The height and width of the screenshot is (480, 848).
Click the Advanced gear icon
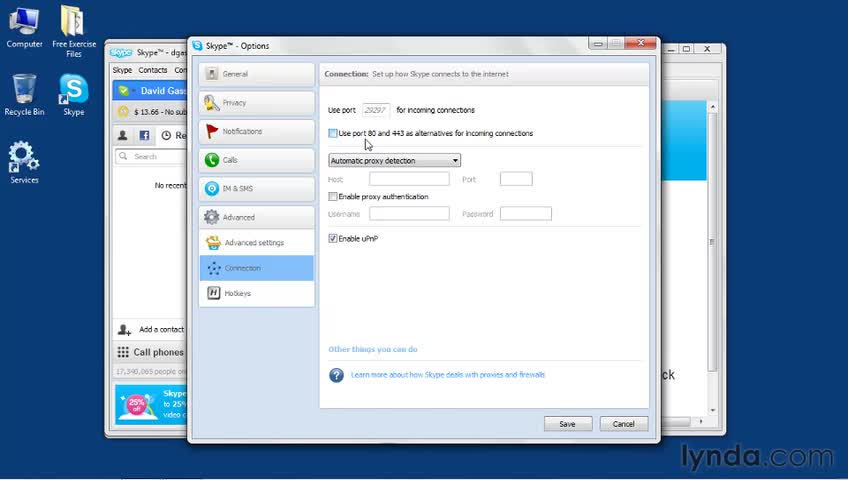[212, 217]
